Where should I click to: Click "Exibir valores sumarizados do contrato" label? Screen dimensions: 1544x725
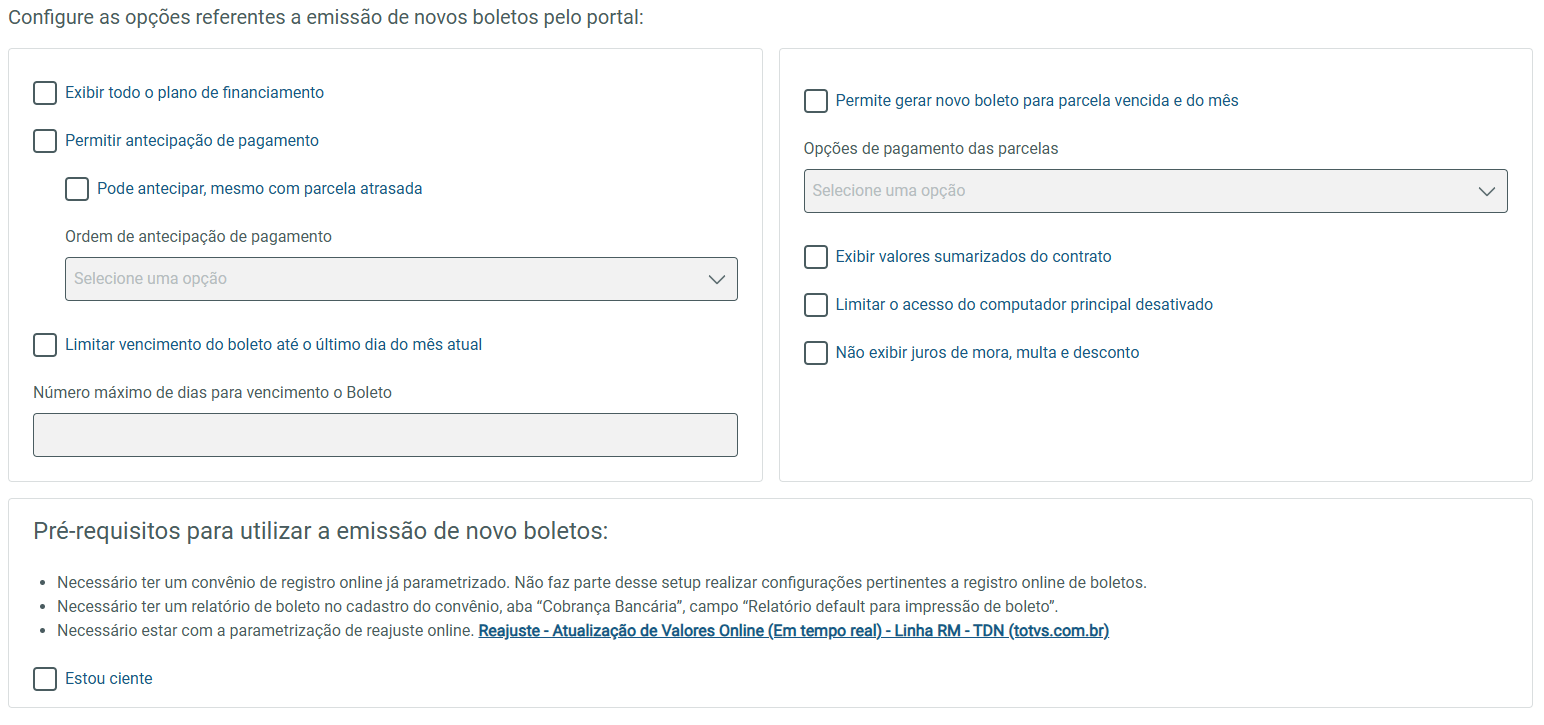point(973,257)
